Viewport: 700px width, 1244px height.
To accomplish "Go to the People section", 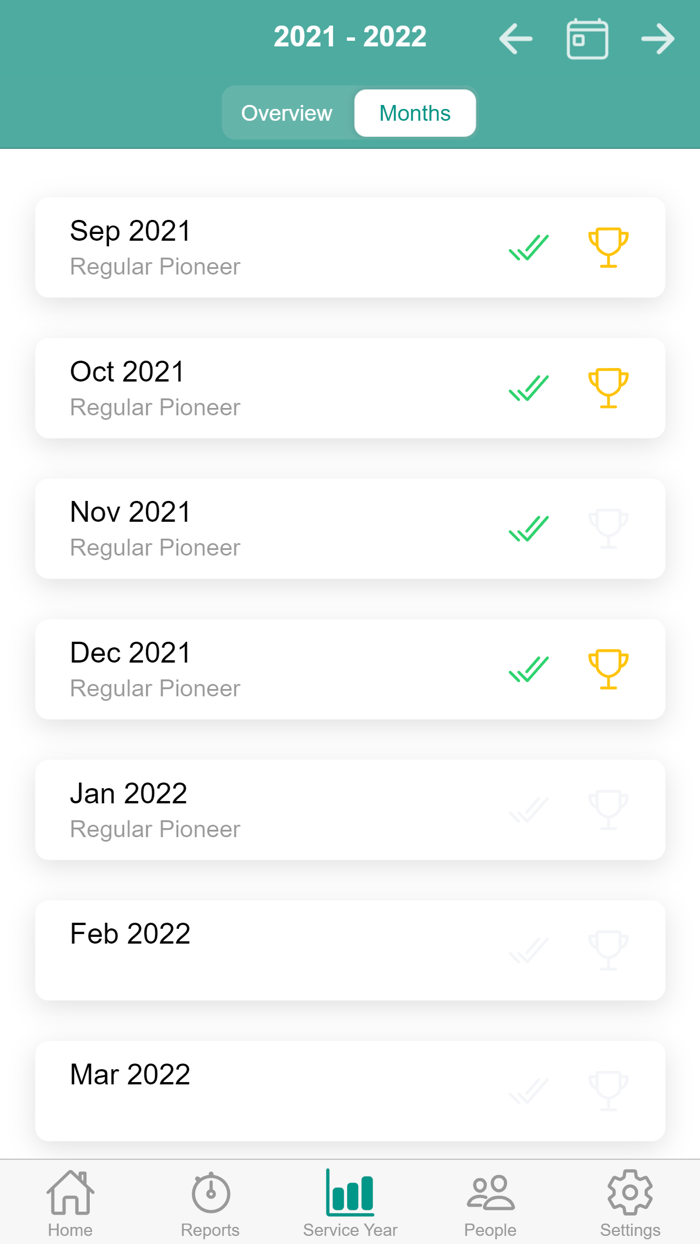I will click(x=490, y=1203).
